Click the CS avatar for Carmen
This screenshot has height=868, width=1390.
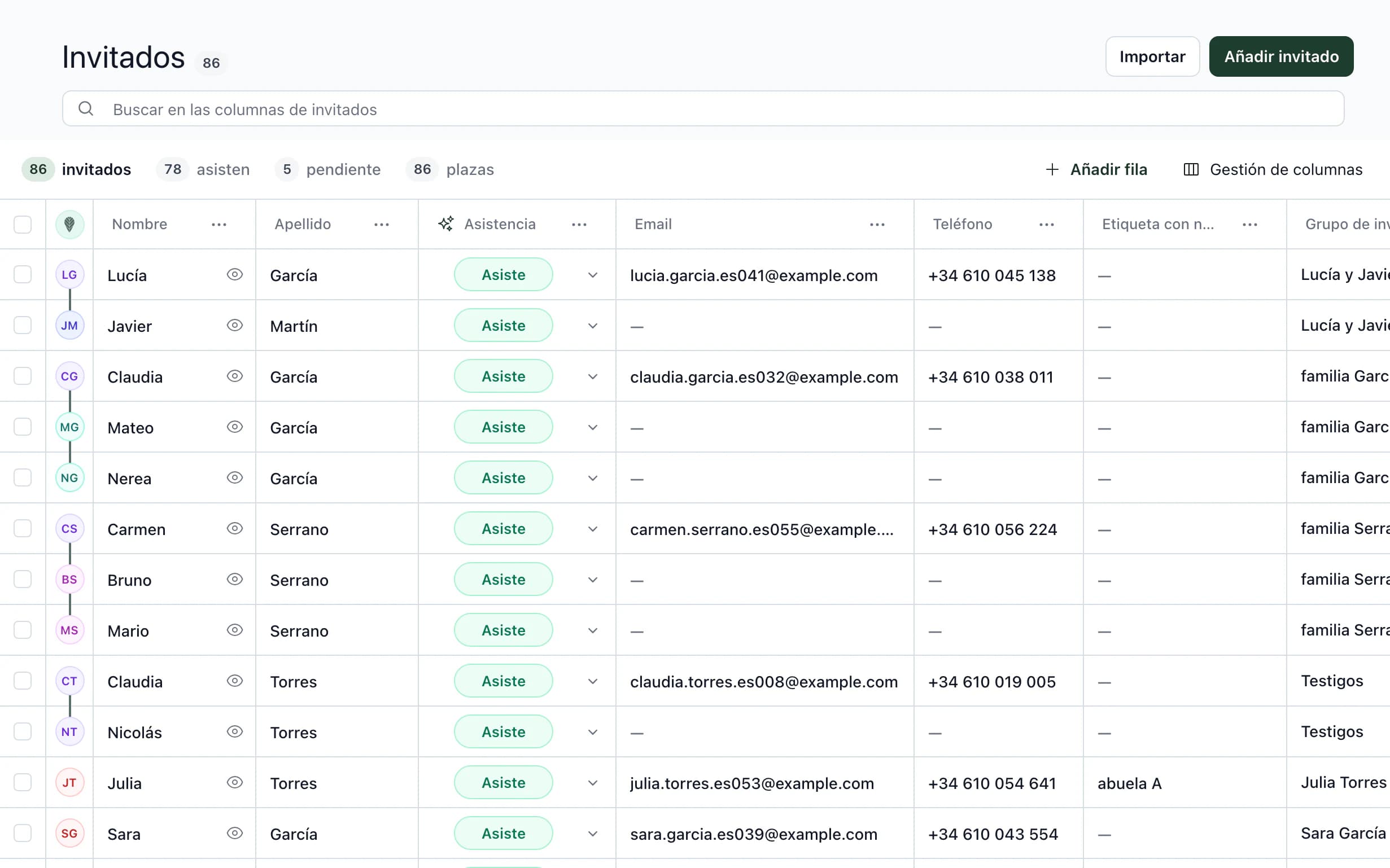[x=69, y=528]
